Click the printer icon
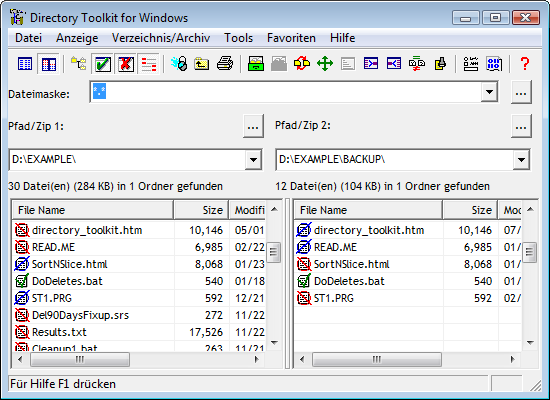Viewport: 550px width, 400px height. pyautogui.click(x=224, y=64)
